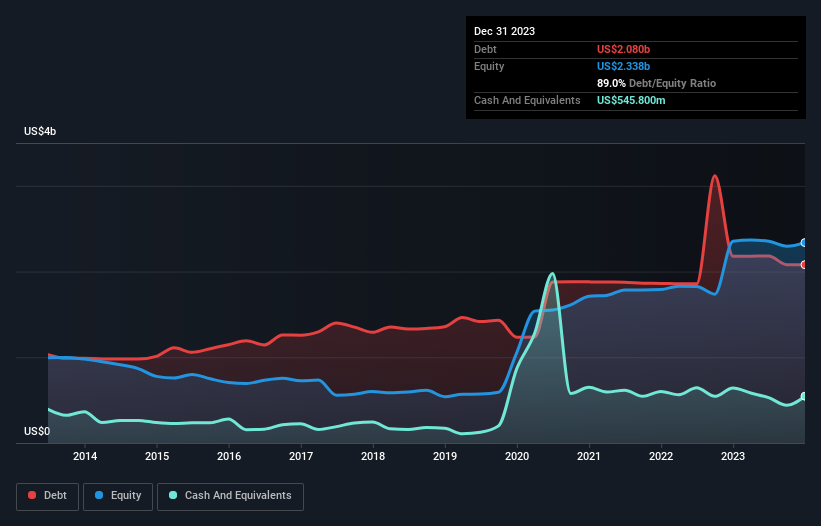Click the 2016 x-axis label
821x526 pixels.
(x=229, y=456)
